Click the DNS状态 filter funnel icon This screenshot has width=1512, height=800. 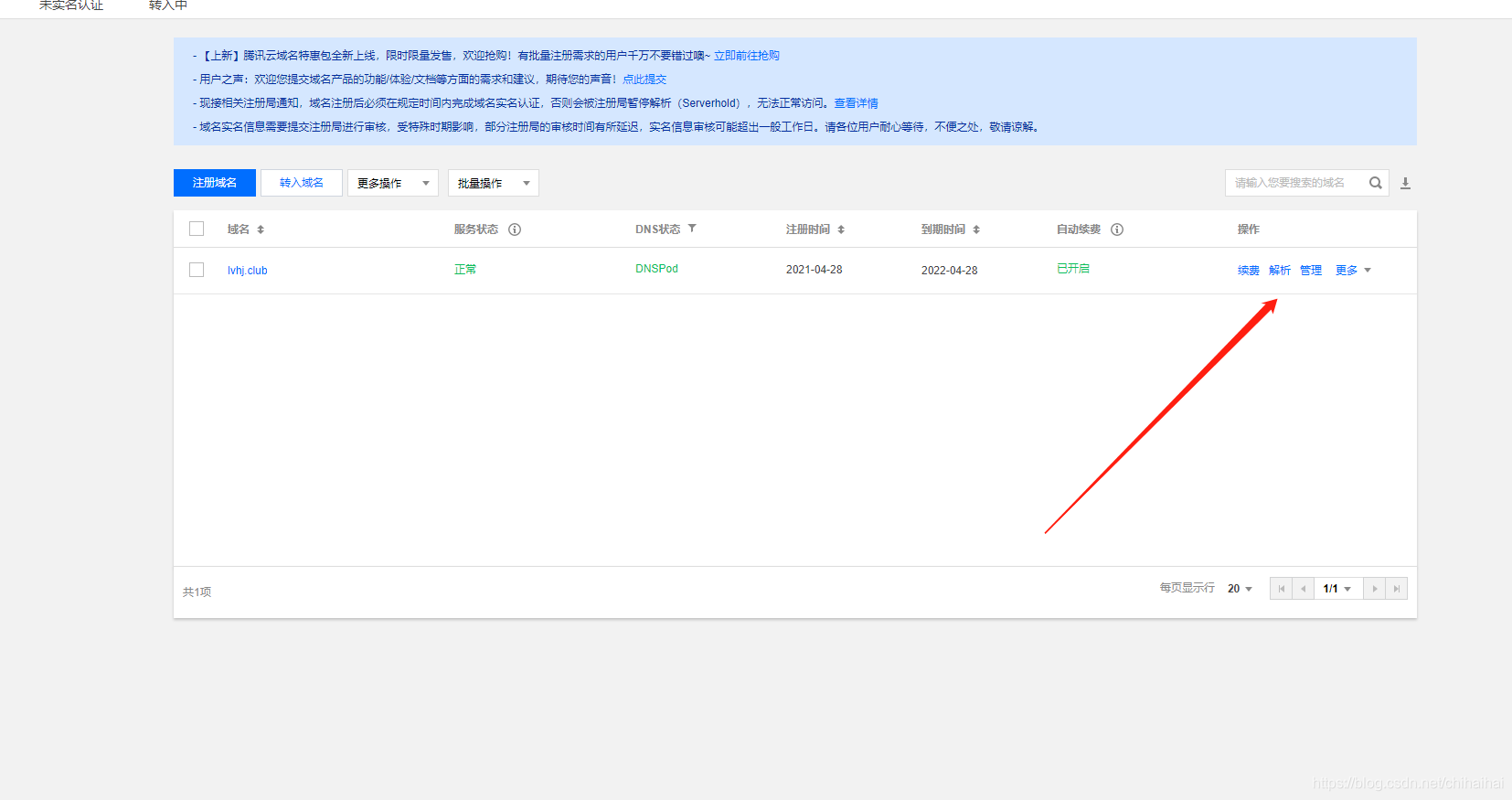[x=692, y=229]
